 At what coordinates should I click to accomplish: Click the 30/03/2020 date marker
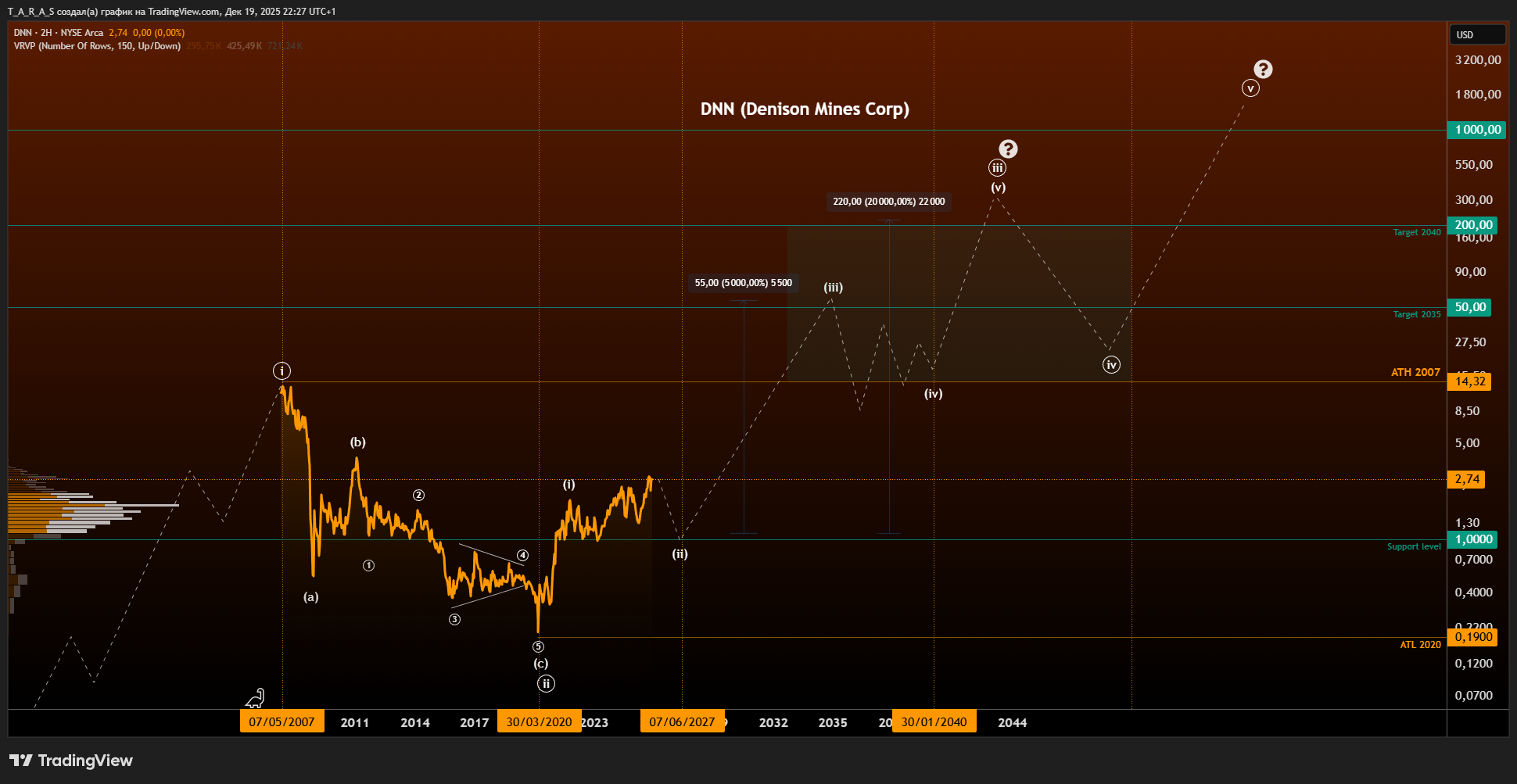click(539, 721)
